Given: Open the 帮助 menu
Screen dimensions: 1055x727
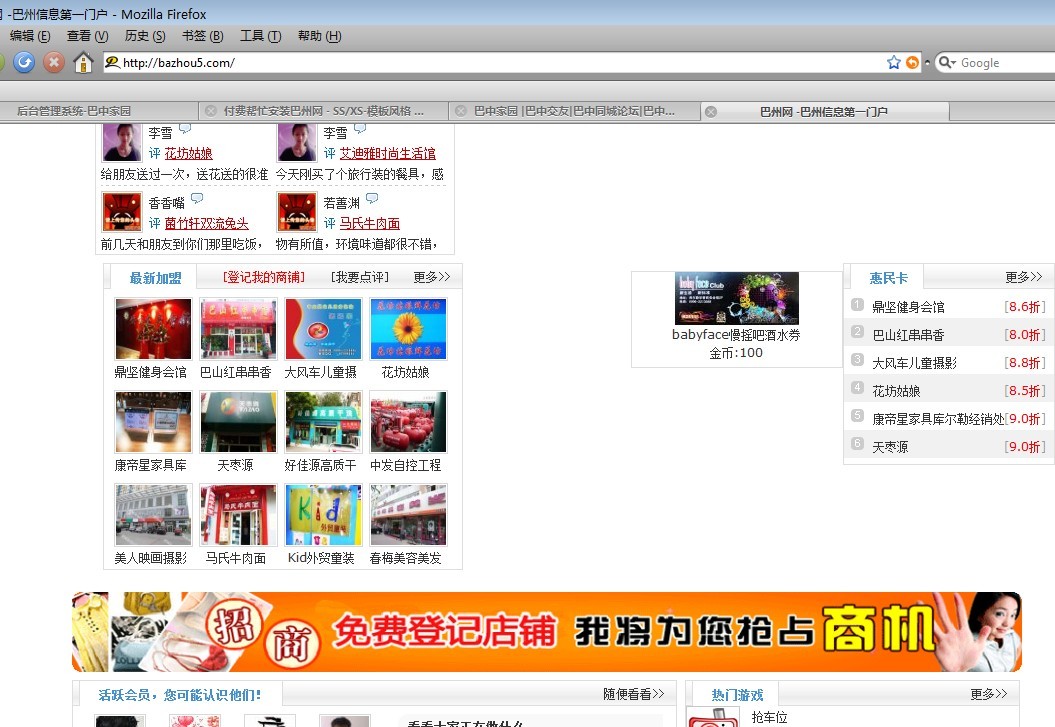Looking at the screenshot, I should point(320,36).
